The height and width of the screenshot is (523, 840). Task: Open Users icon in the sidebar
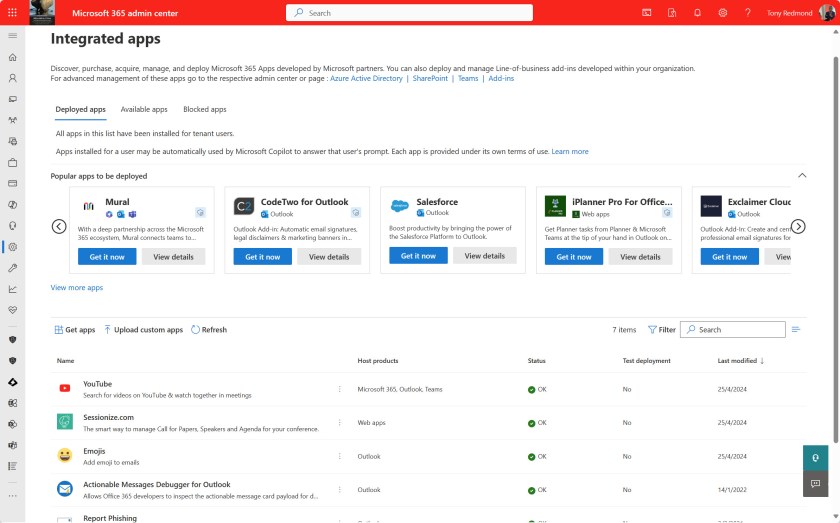12,78
